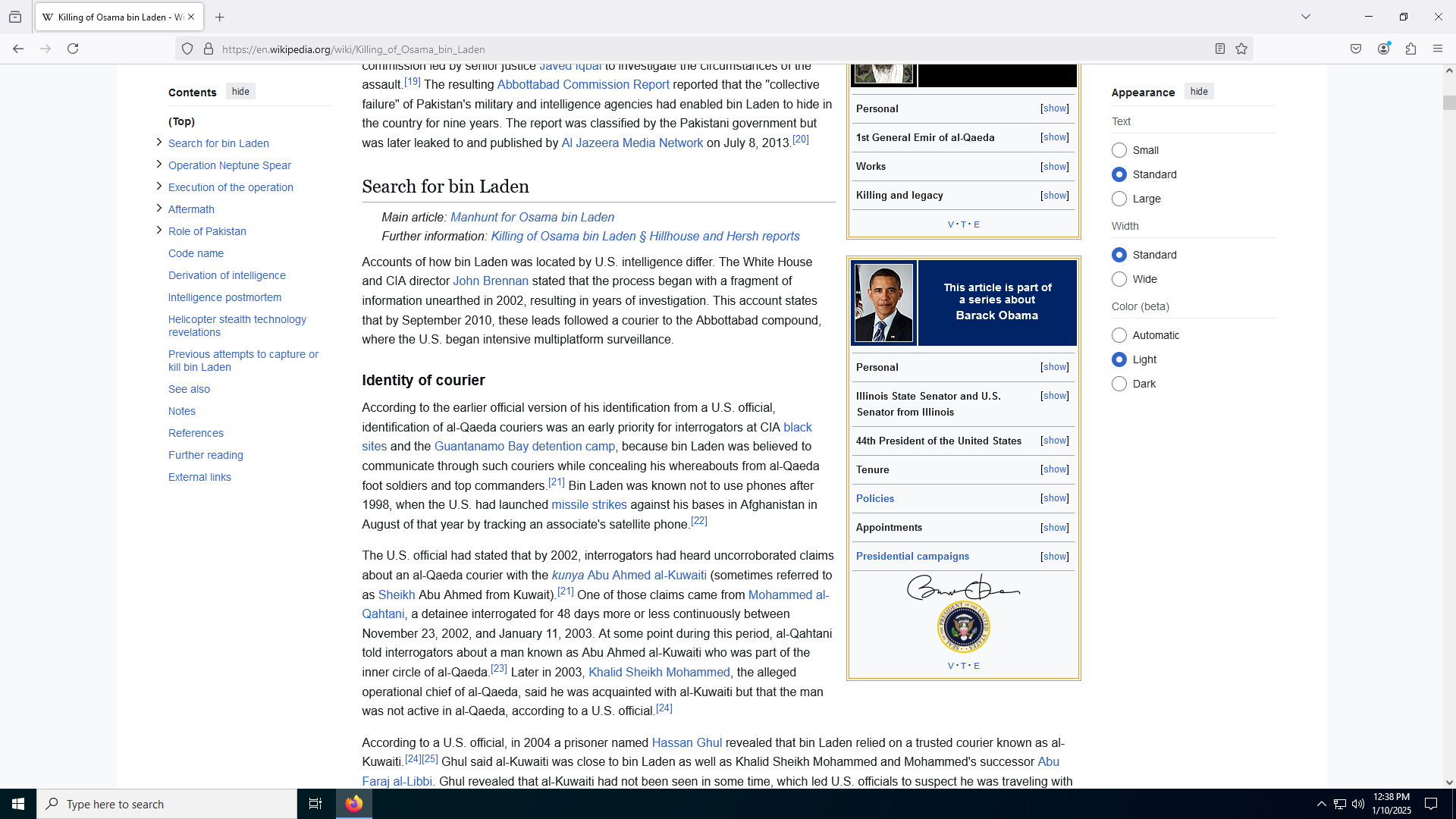Expand Execution of the operation contents section
Viewport: 1456px width, 819px height.
158,186
